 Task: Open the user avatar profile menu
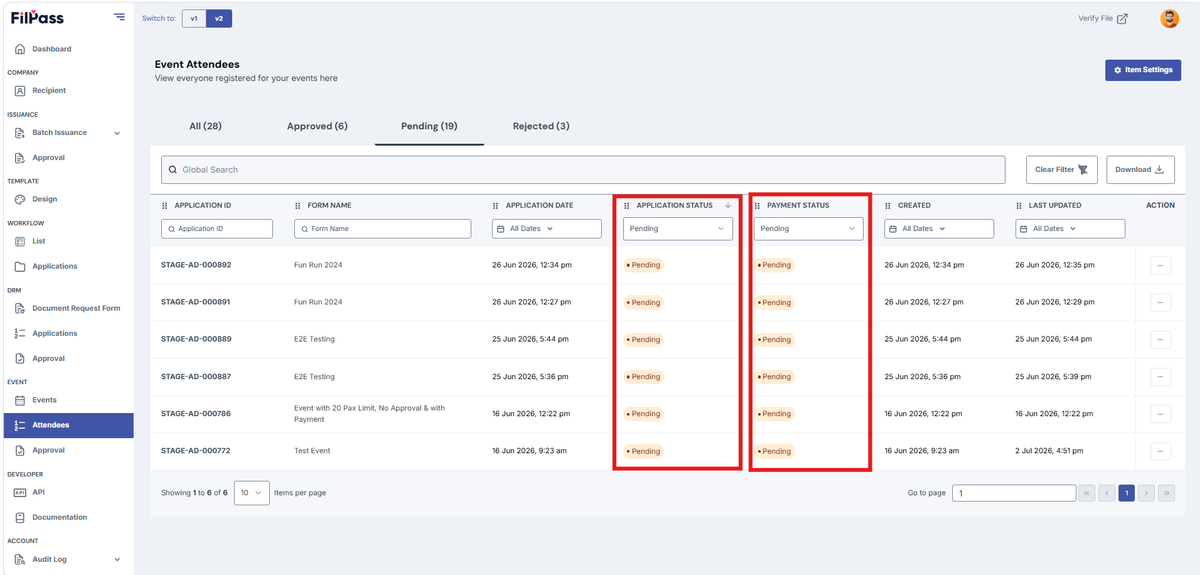pyautogui.click(x=1169, y=18)
